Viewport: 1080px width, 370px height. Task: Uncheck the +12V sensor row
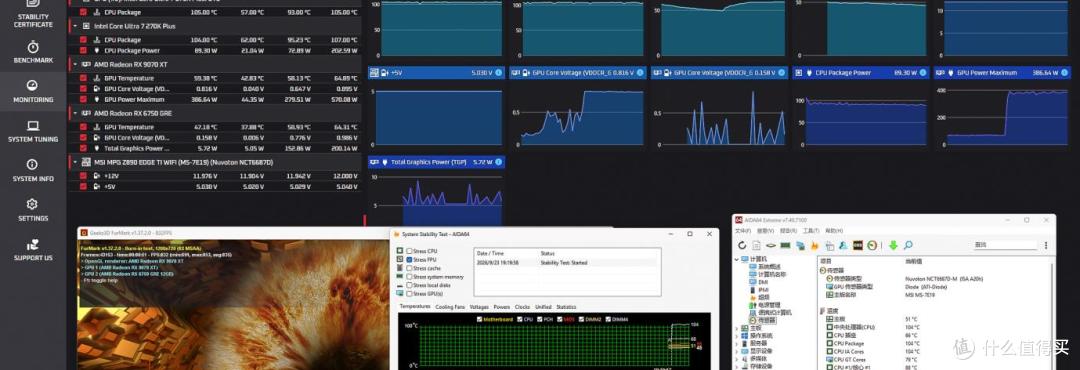83,176
